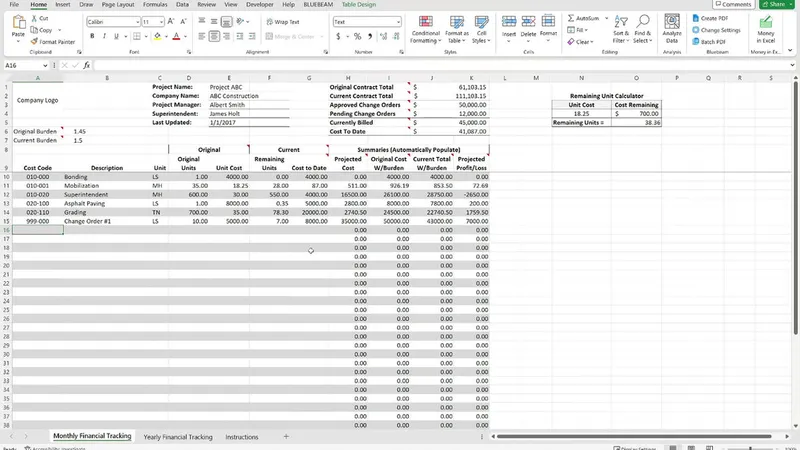The width and height of the screenshot is (800, 450).
Task: Open the Sort & Filter menu
Action: (x=621, y=30)
